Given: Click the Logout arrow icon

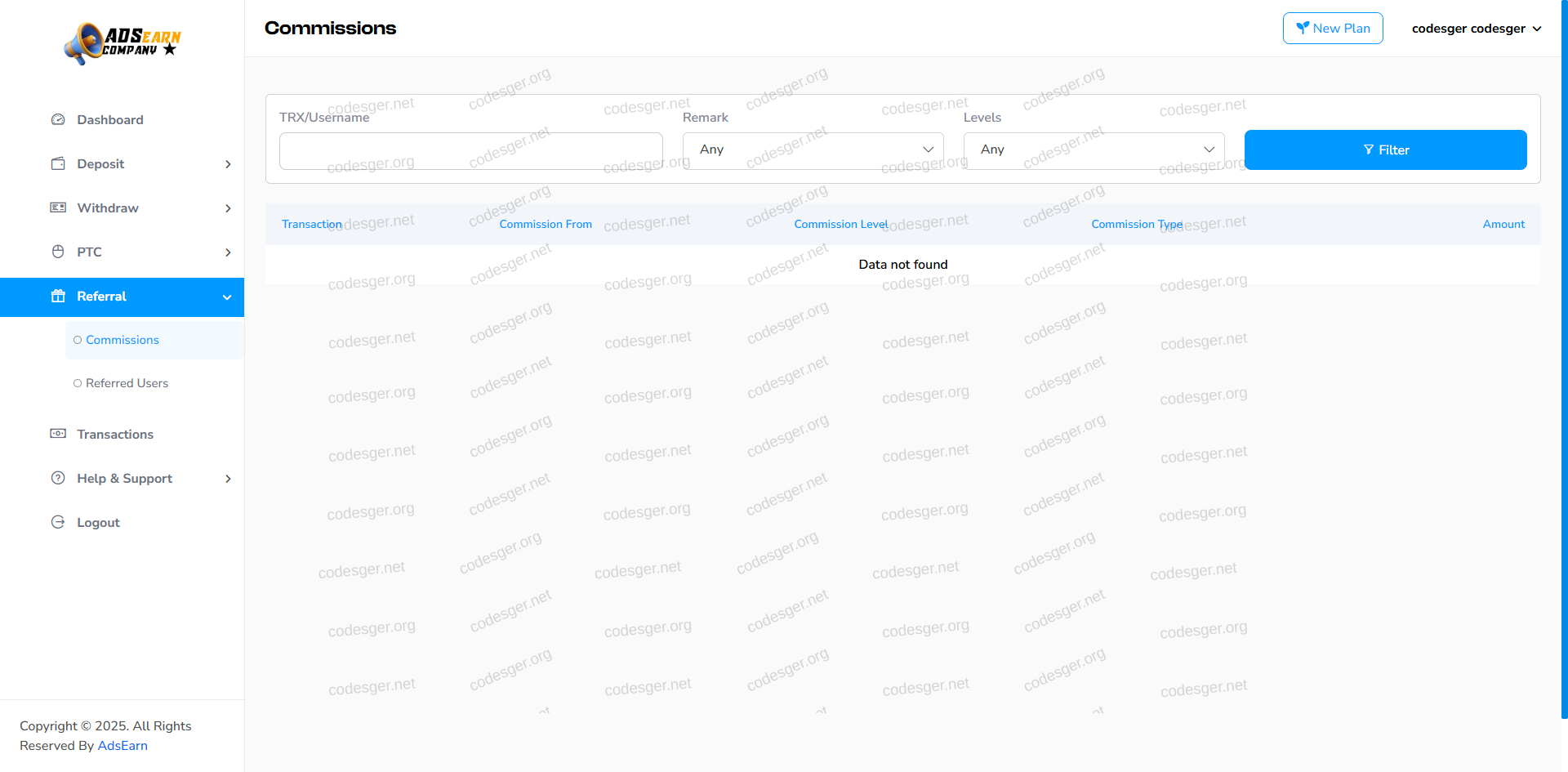Looking at the screenshot, I should pos(58,523).
